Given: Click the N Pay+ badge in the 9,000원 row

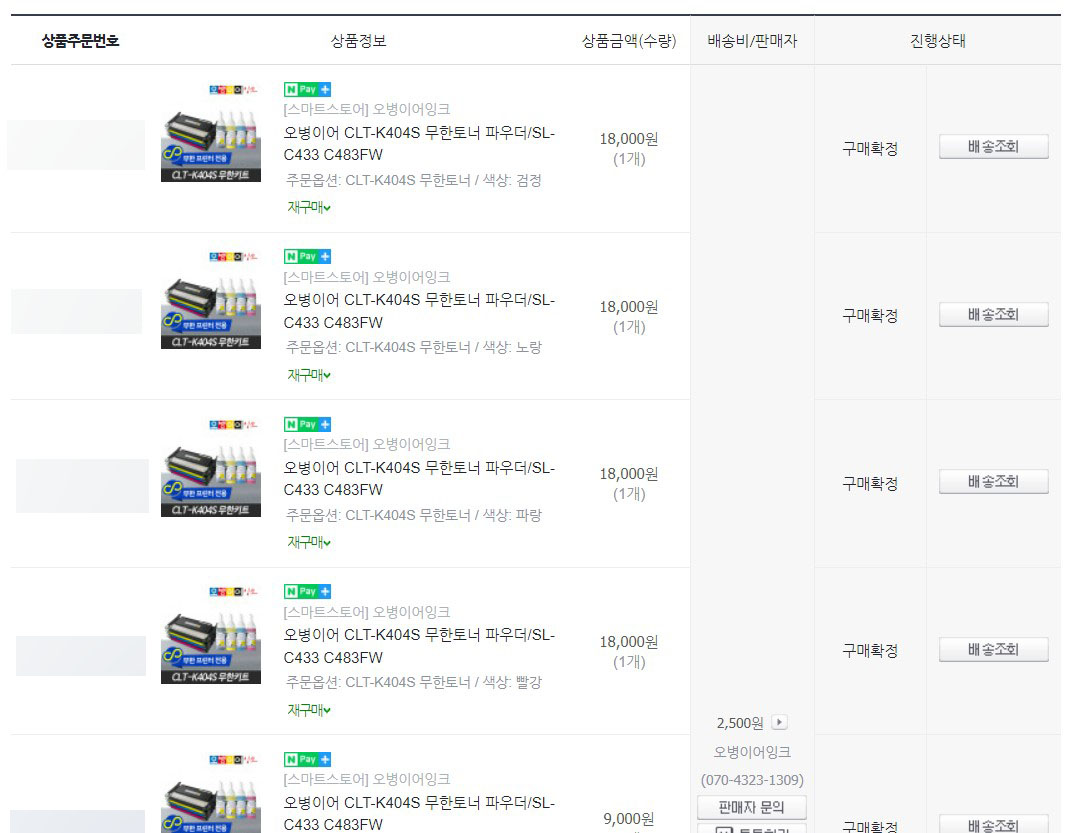Looking at the screenshot, I should click(x=307, y=760).
